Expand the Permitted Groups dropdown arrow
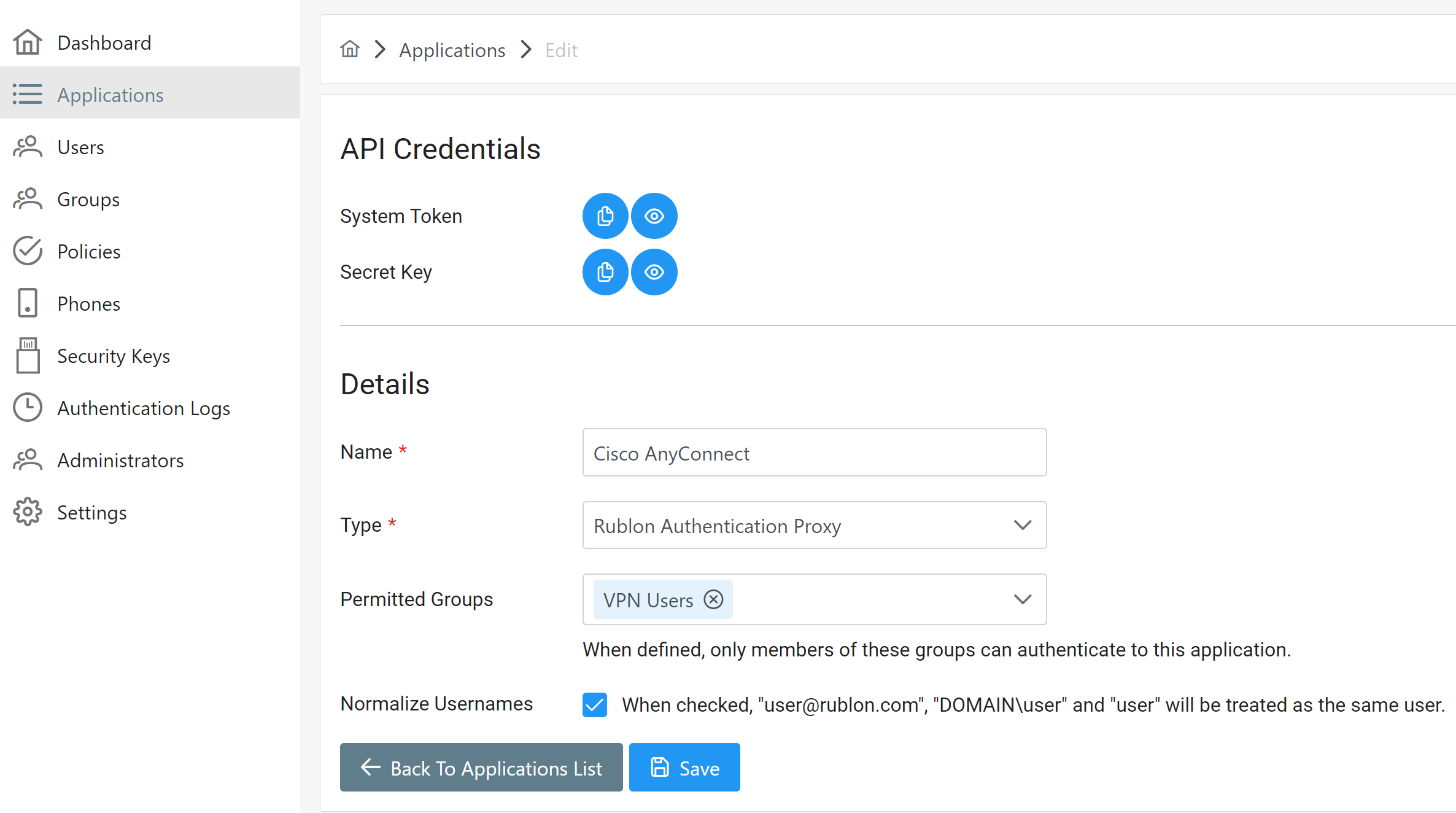Image resolution: width=1456 pixels, height=813 pixels. pyautogui.click(x=1022, y=599)
